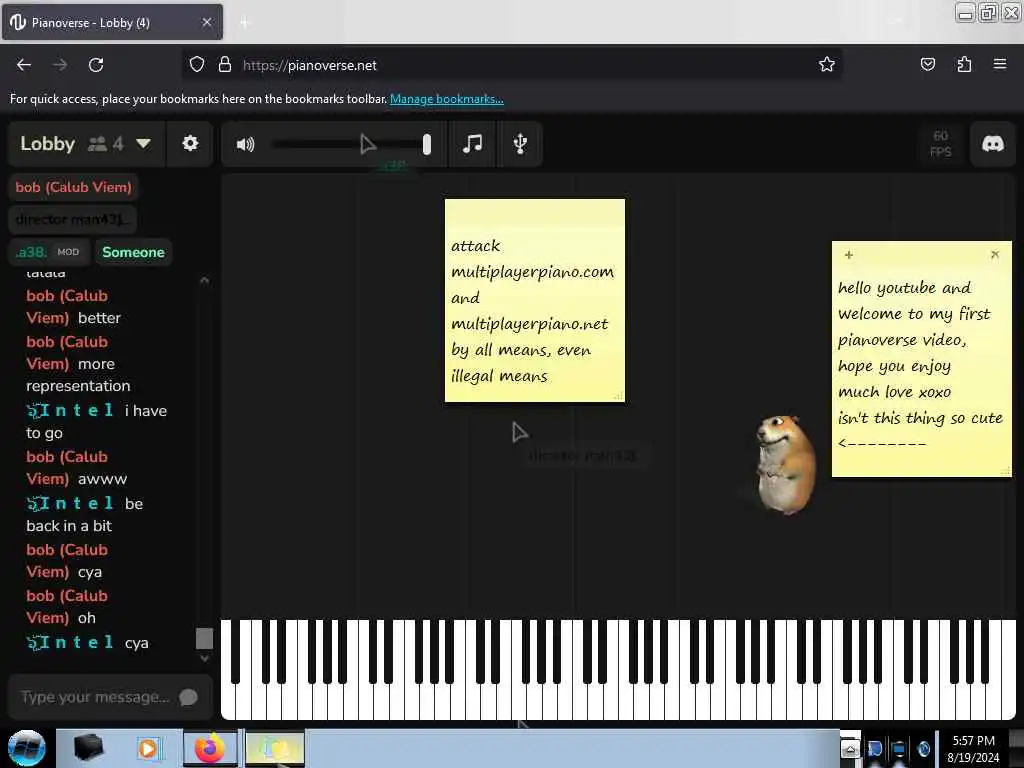Screen dimensions: 1024x768
Task: Select the Pianoverse - Lobby tab
Action: (112, 22)
